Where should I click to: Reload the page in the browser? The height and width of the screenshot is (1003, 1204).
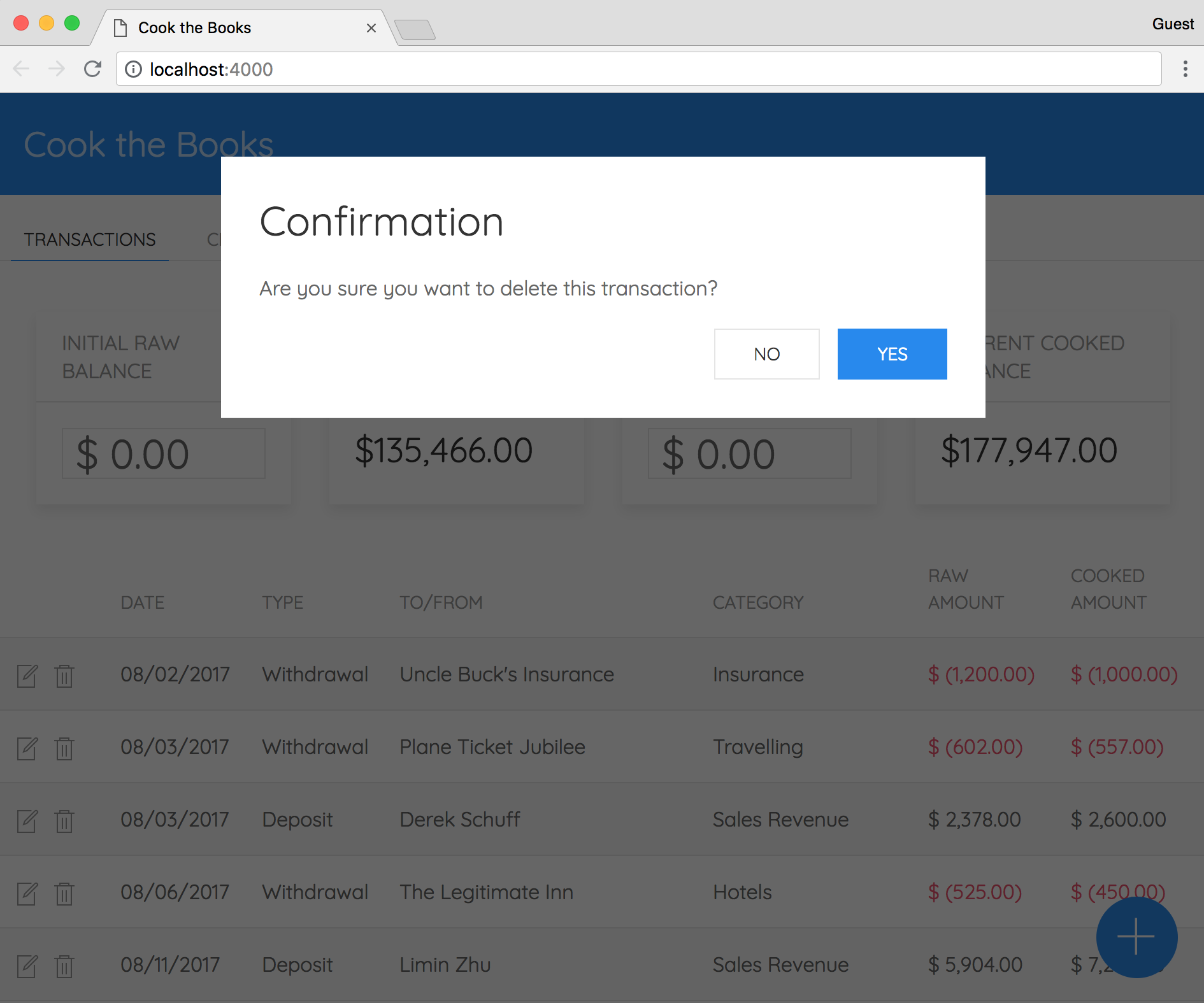pos(93,69)
